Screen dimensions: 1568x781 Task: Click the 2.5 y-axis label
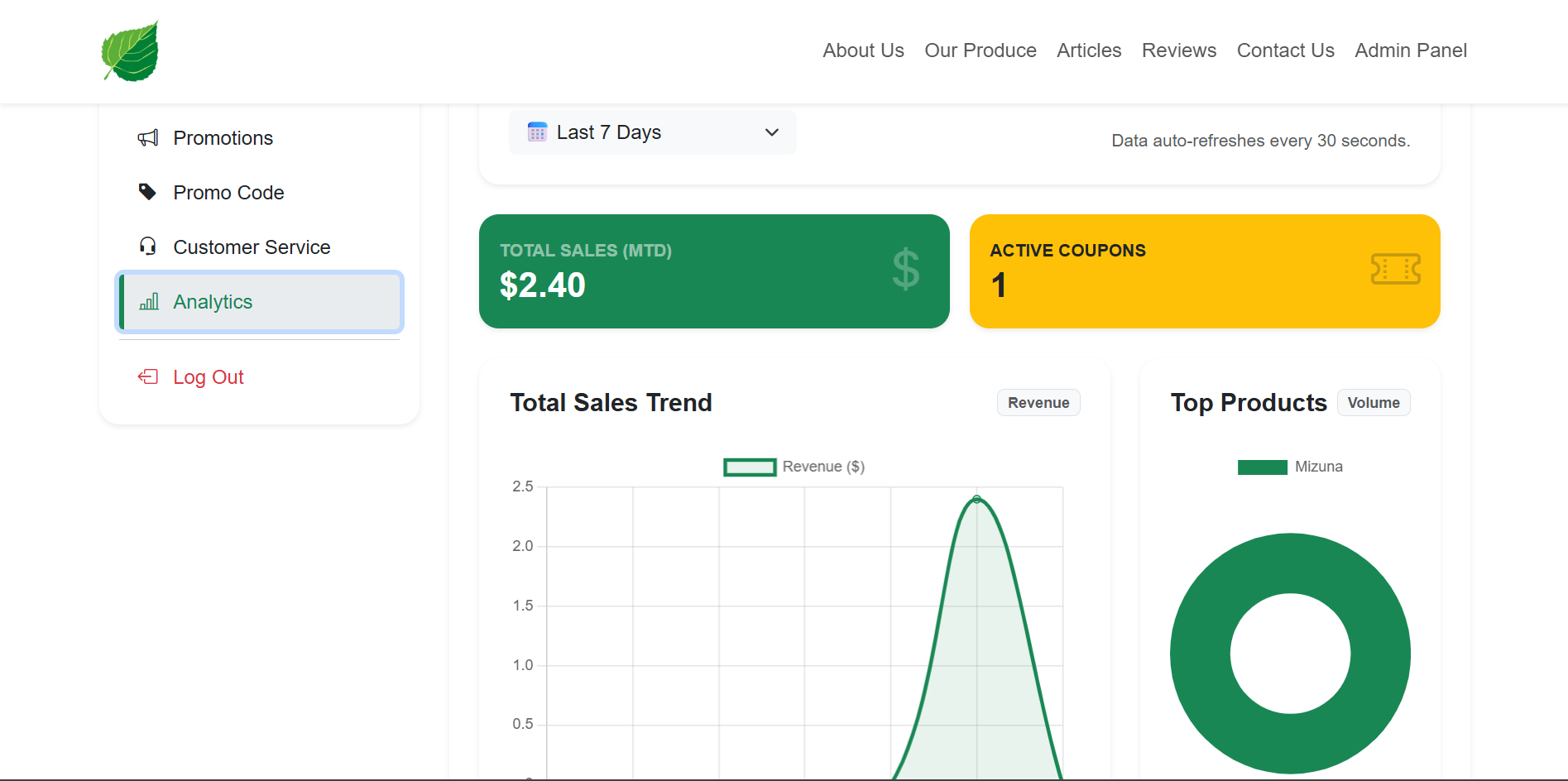[x=523, y=486]
